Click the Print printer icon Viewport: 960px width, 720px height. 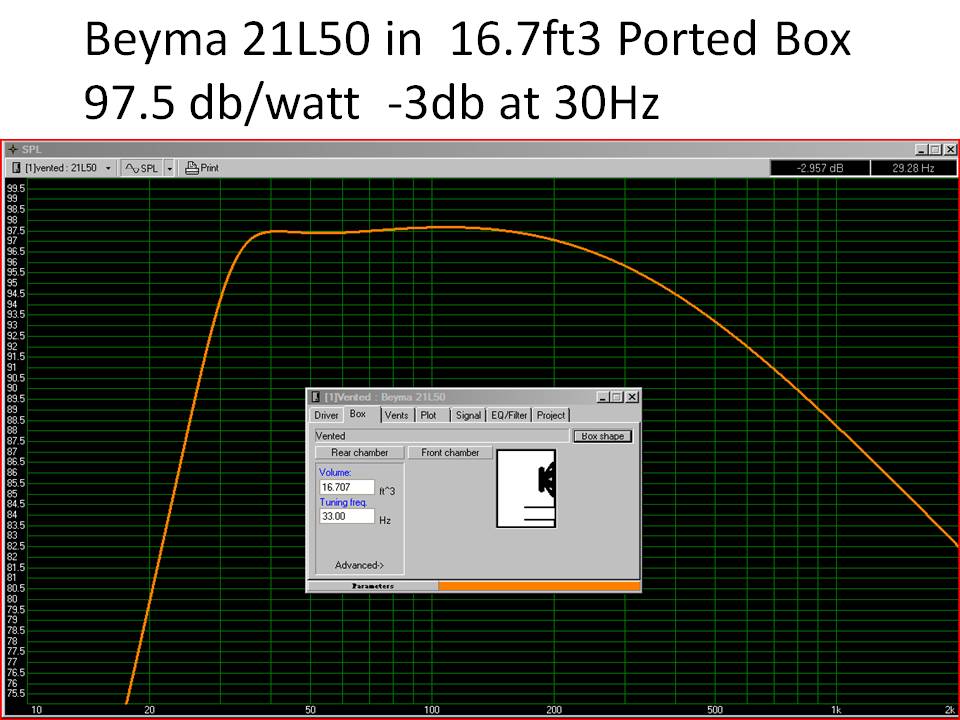click(x=192, y=168)
